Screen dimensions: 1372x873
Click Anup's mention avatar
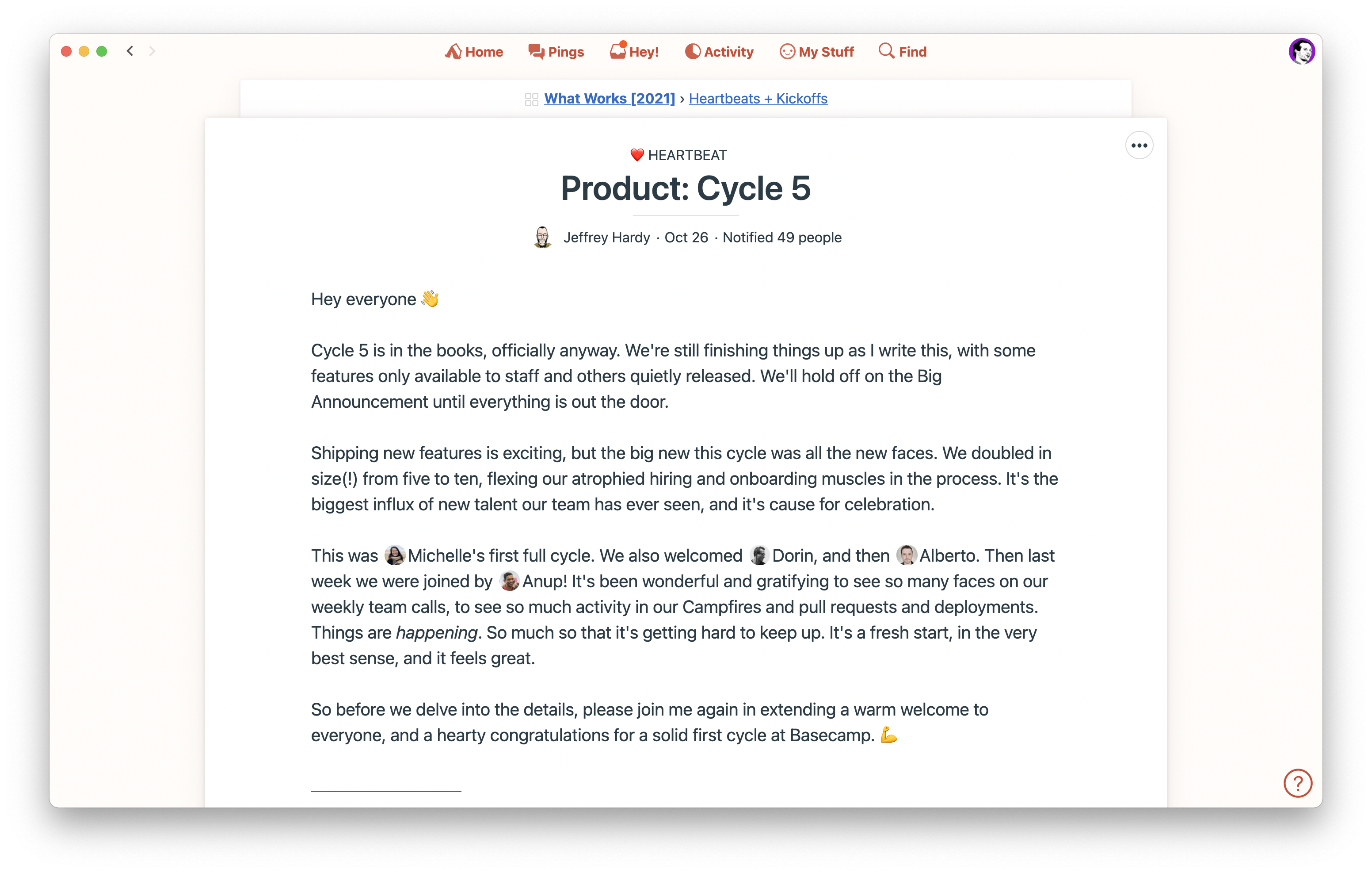509,581
